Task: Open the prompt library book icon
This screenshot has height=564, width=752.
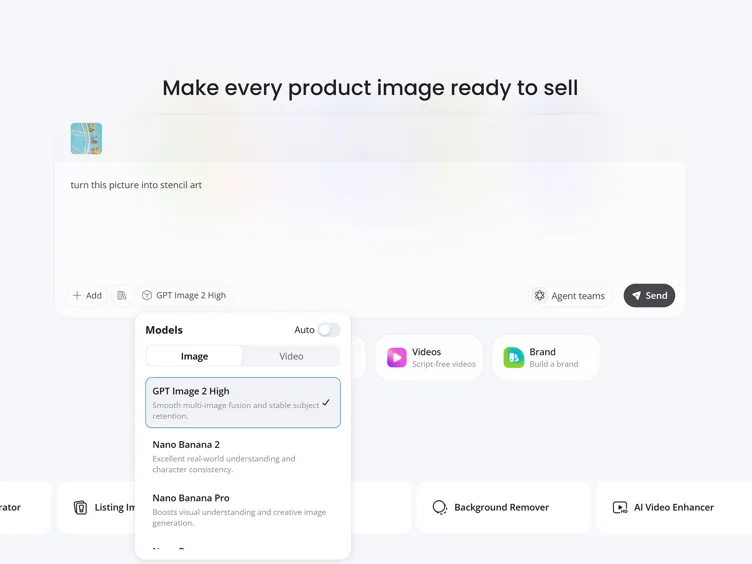Action: (x=122, y=295)
